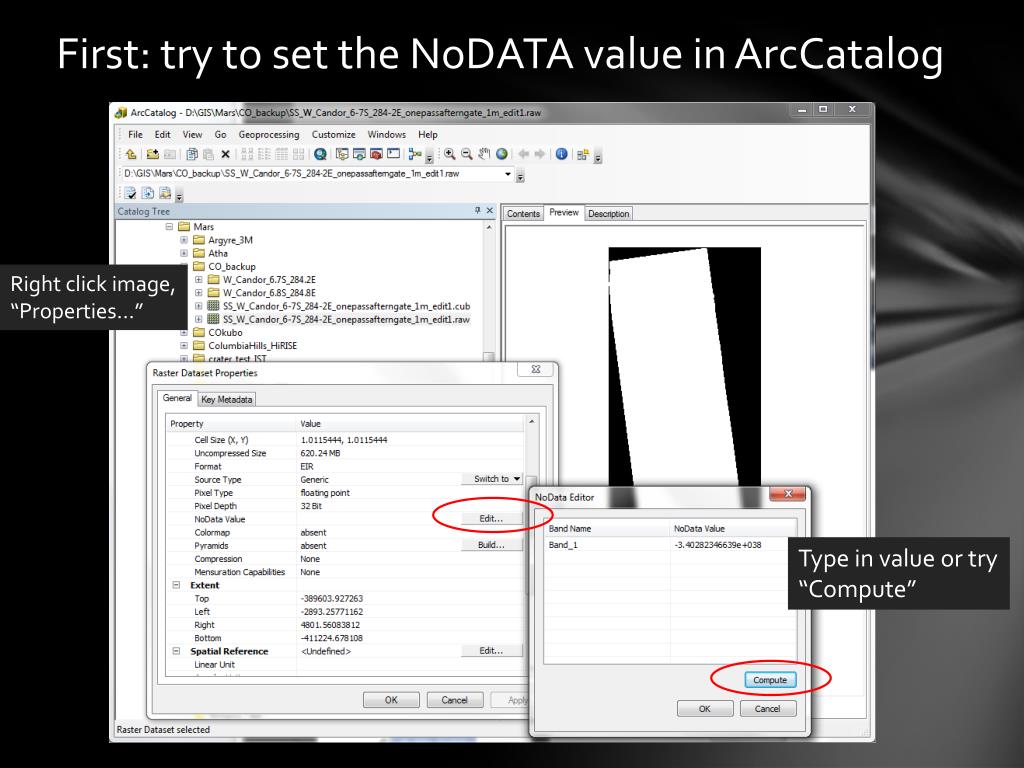The image size is (1024, 768).
Task: Expand the edit1.raw raster dataset
Action: pos(199,319)
